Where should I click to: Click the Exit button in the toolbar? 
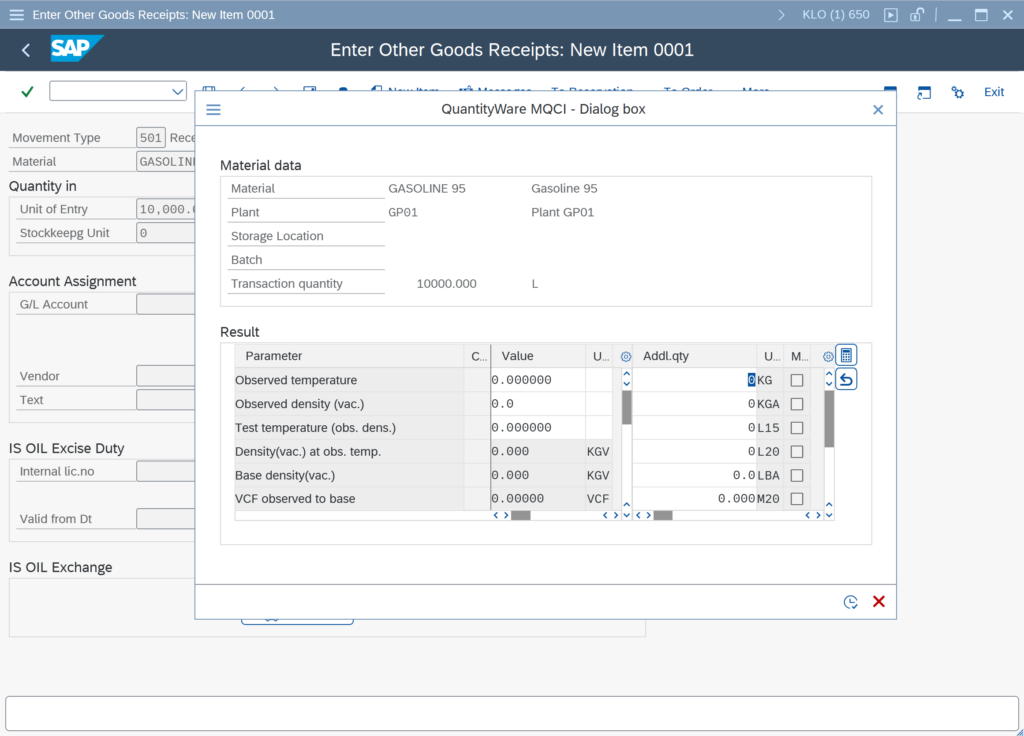point(994,92)
